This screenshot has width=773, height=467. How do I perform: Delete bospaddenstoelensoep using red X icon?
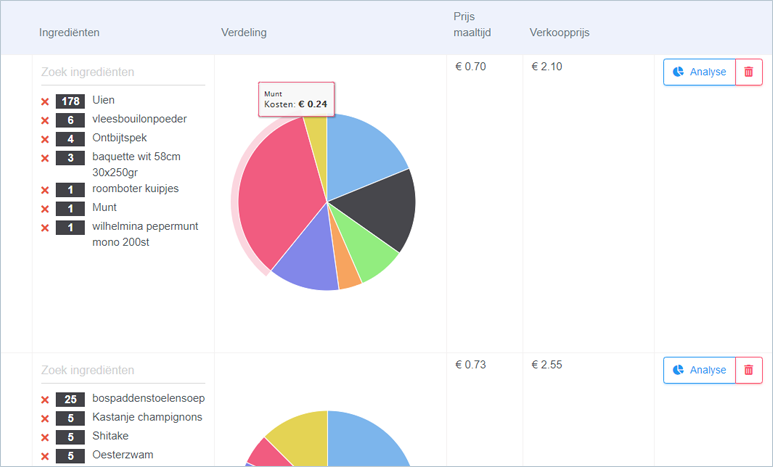click(44, 400)
